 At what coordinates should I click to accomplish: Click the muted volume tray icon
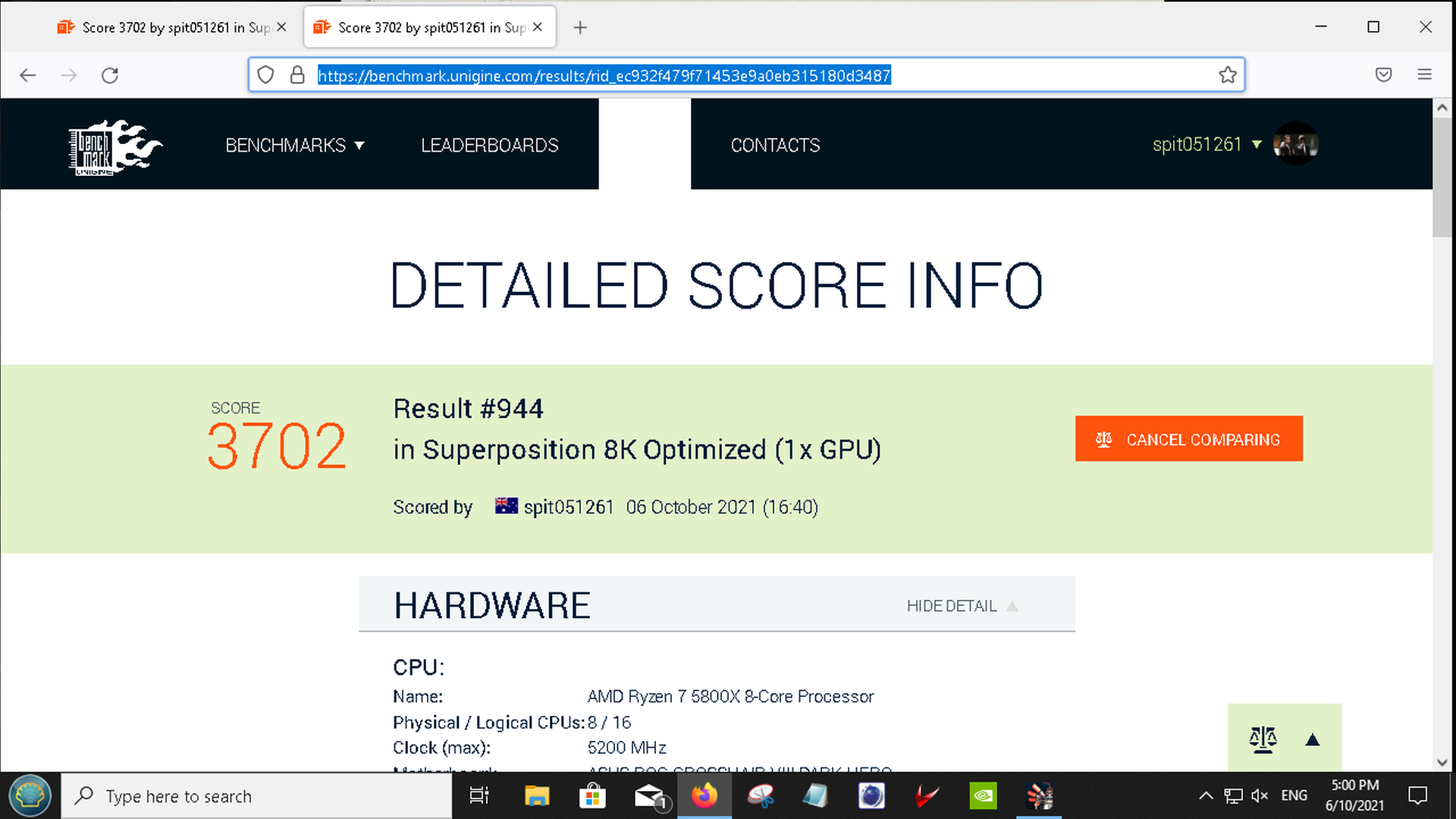(1260, 795)
